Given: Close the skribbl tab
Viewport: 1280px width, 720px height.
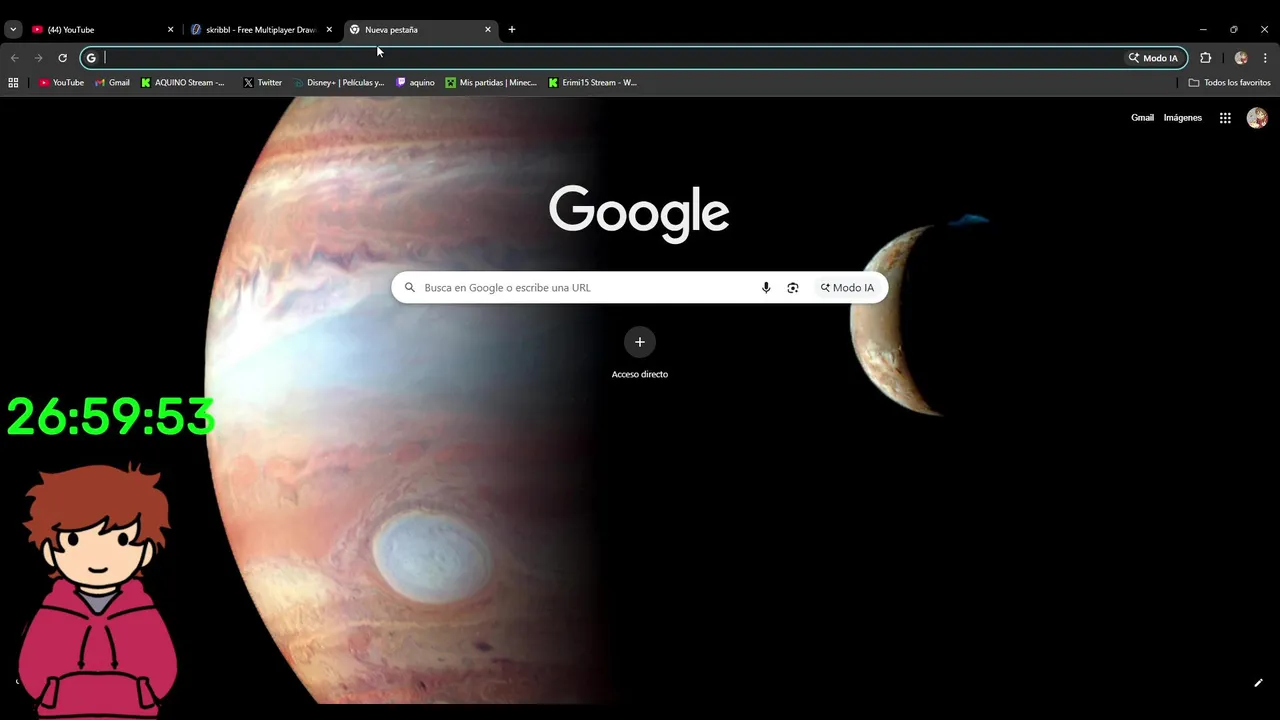Looking at the screenshot, I should (x=329, y=30).
